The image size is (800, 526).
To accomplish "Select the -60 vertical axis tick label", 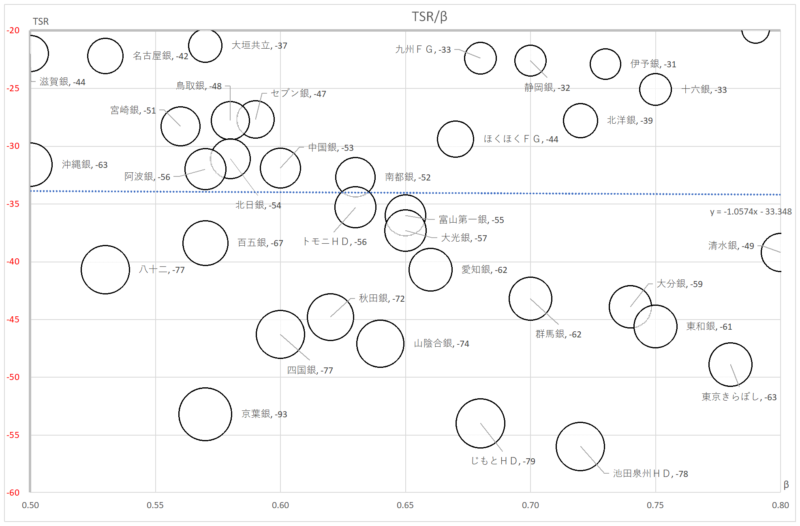I will pyautogui.click(x=13, y=493).
